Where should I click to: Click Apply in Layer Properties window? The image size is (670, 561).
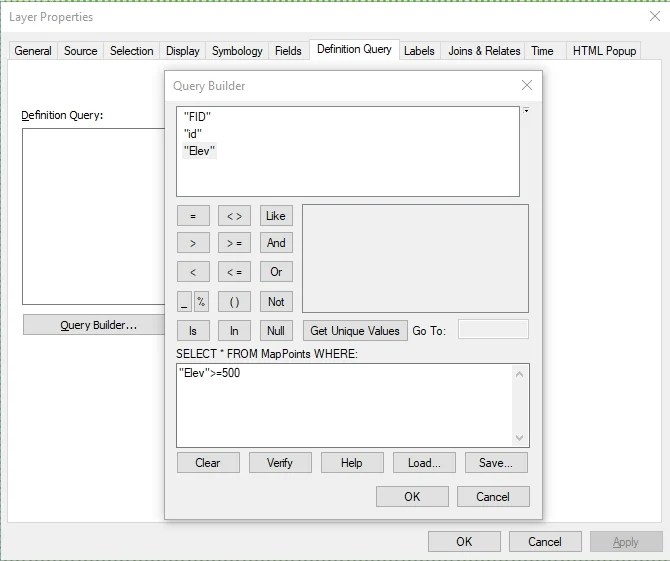click(x=626, y=542)
